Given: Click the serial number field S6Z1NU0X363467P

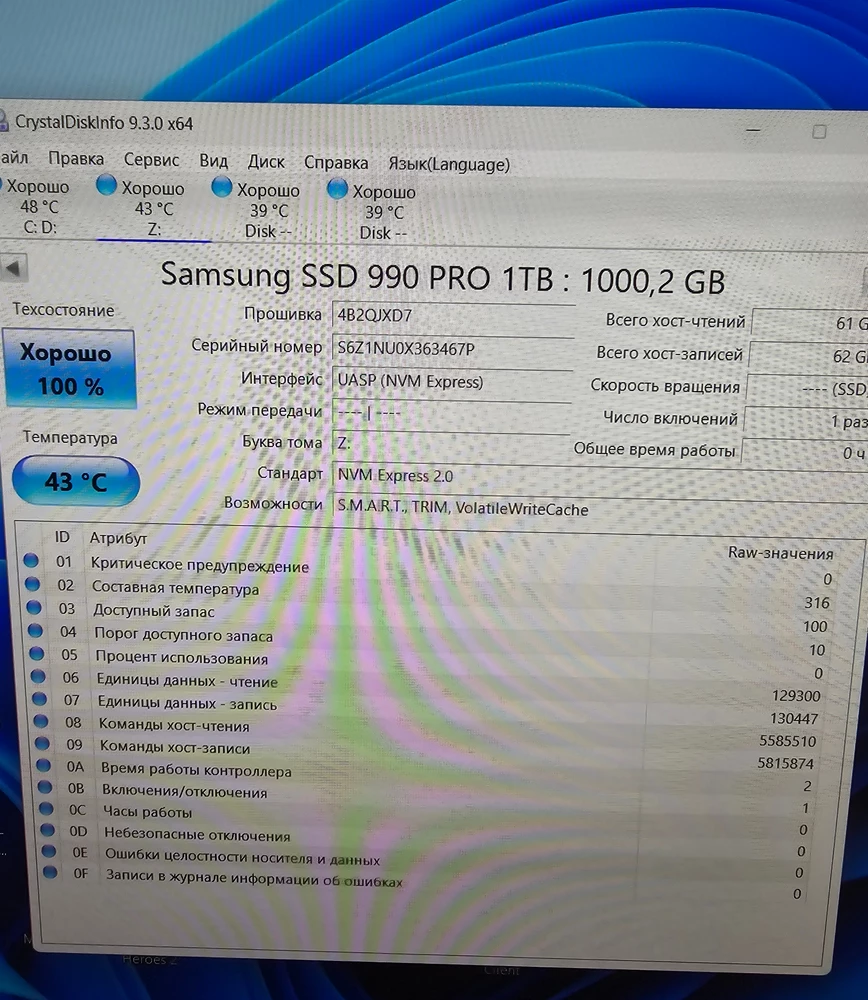Looking at the screenshot, I should [x=452, y=349].
